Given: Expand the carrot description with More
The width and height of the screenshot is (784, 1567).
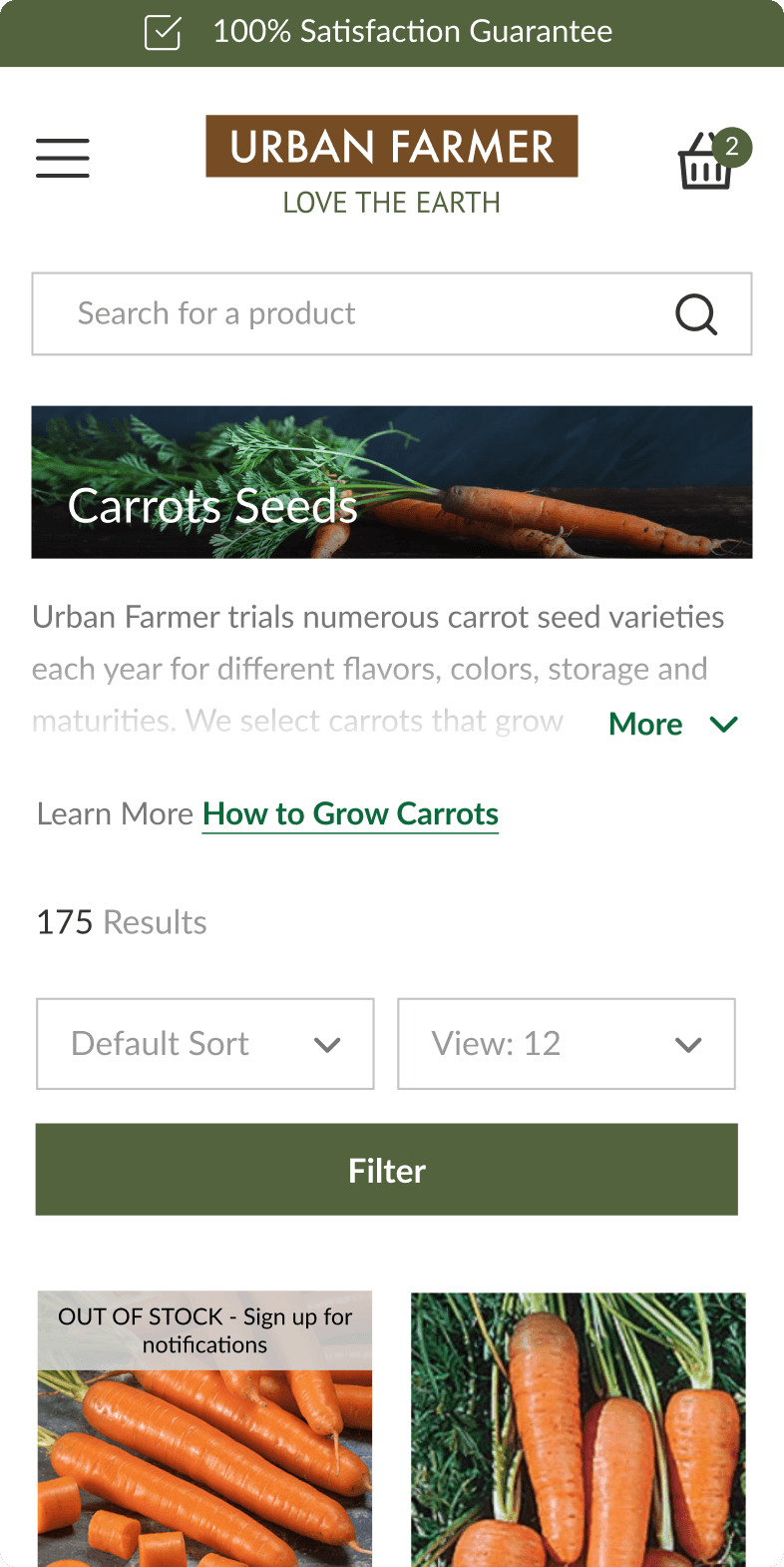Looking at the screenshot, I should click(x=645, y=724).
